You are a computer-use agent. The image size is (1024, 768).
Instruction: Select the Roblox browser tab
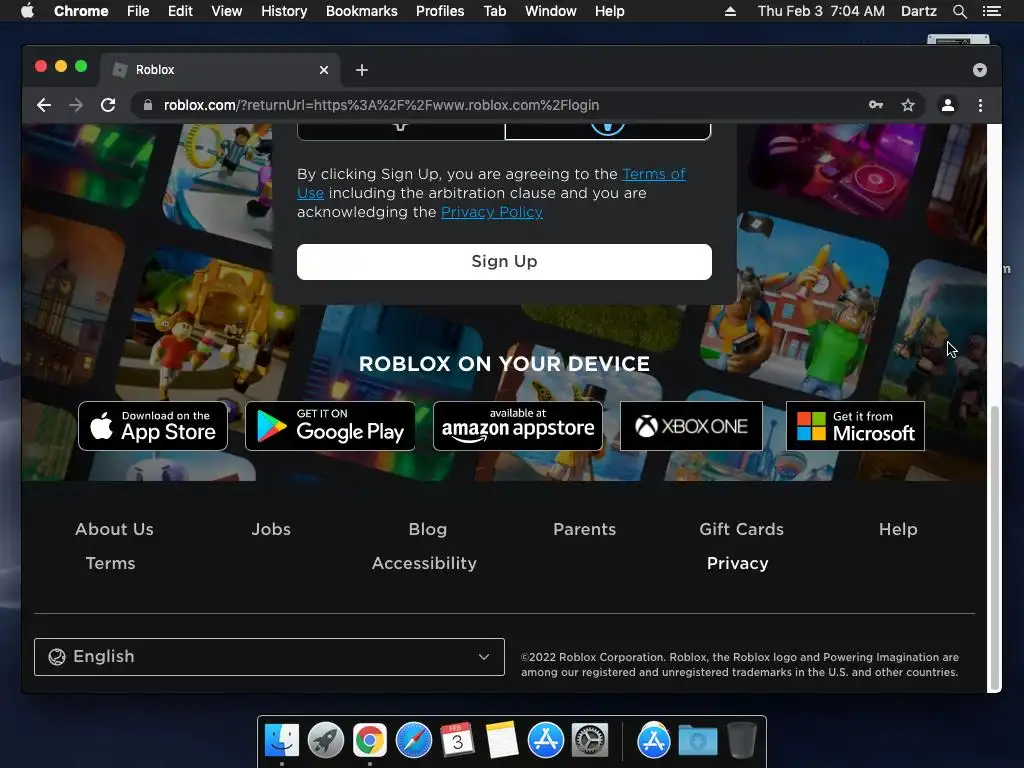[219, 70]
